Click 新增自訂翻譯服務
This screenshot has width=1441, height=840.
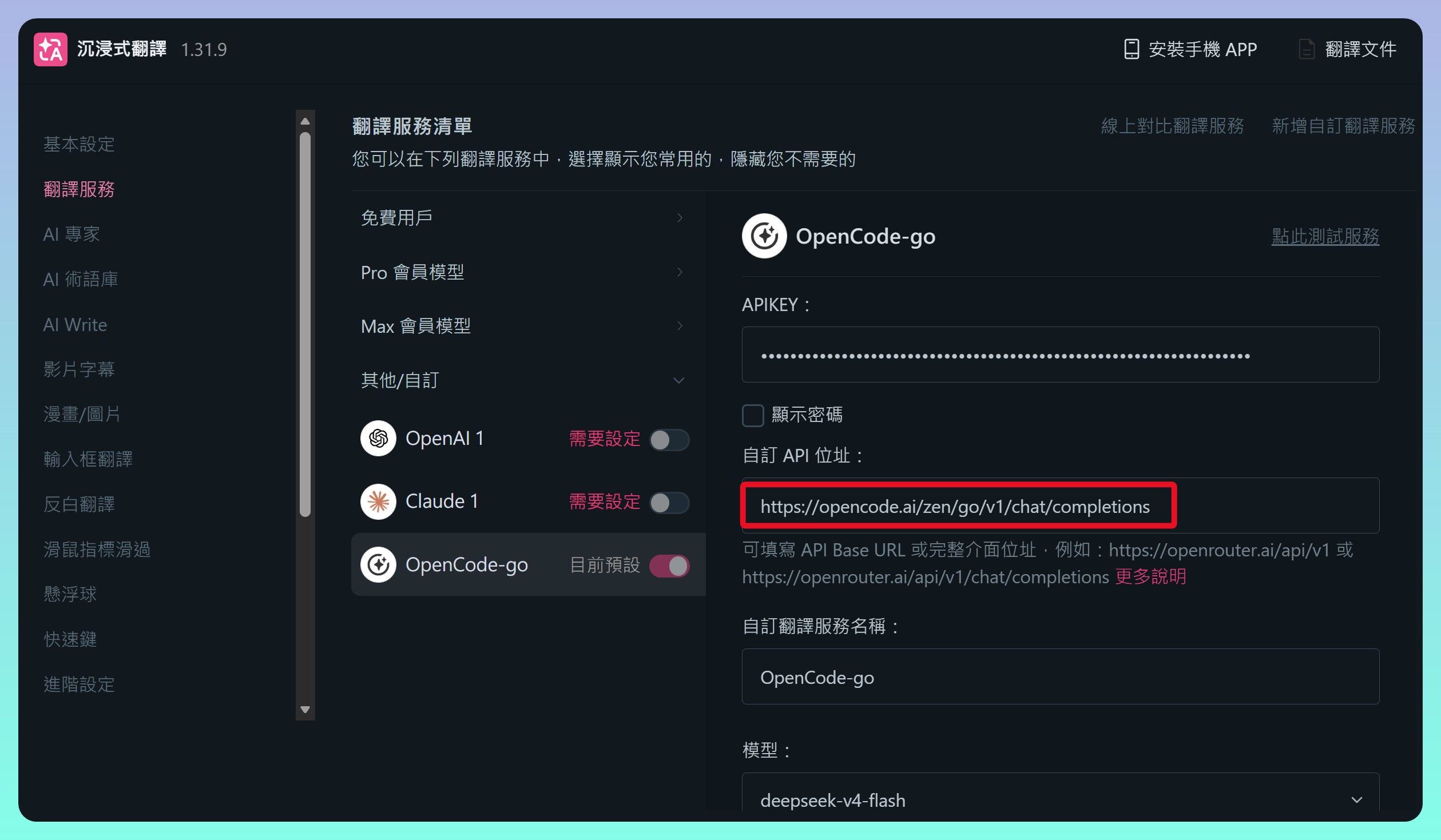[x=1343, y=126]
